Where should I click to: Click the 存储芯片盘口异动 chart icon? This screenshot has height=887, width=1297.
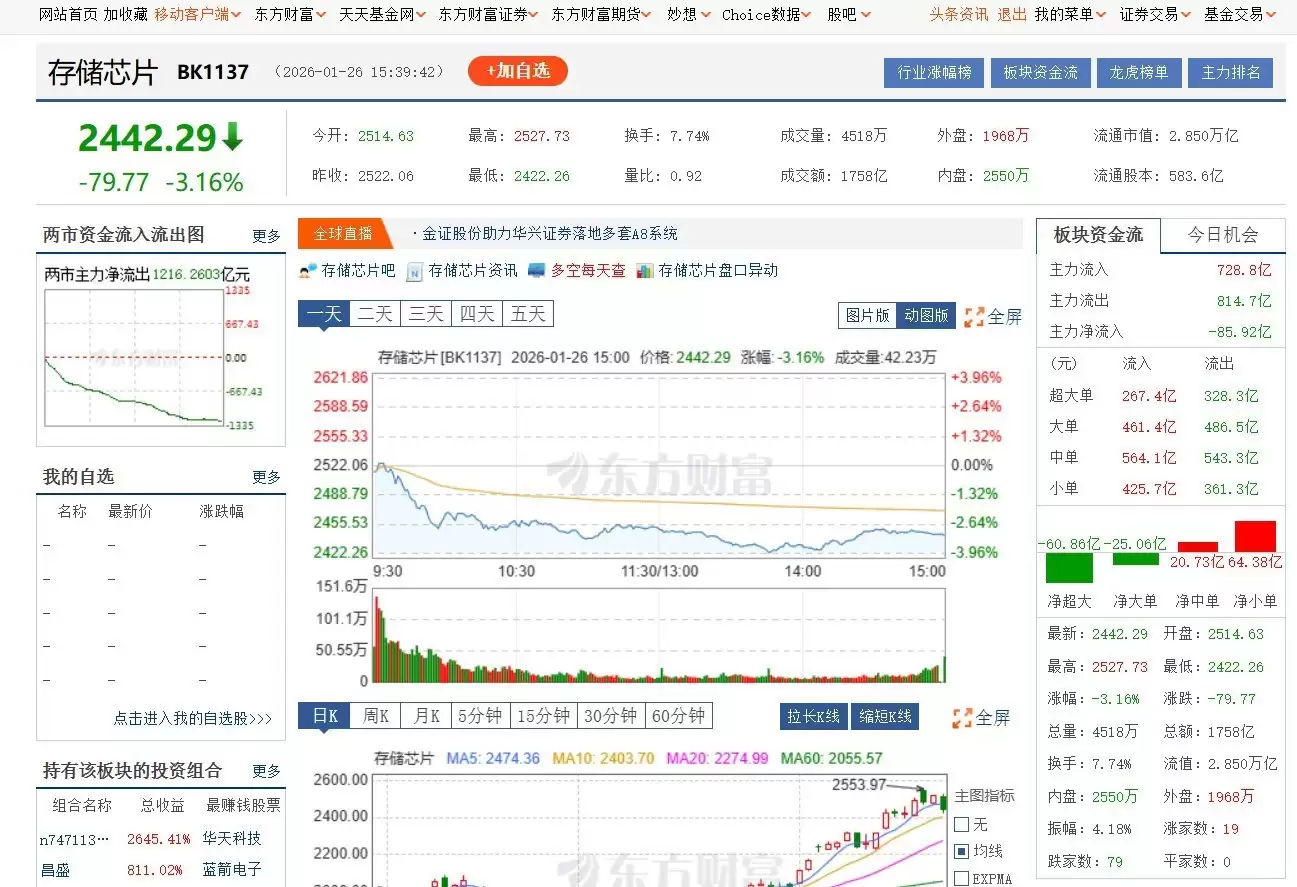click(x=645, y=271)
